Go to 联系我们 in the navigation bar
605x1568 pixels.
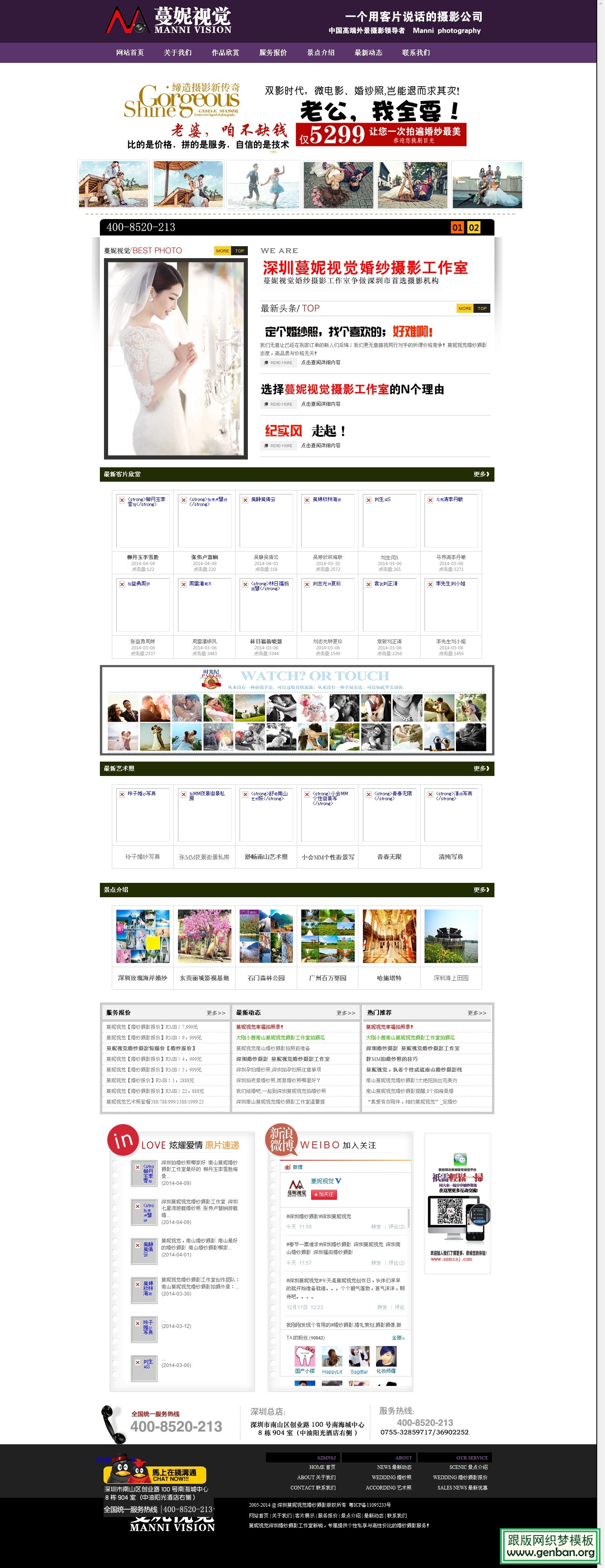416,53
